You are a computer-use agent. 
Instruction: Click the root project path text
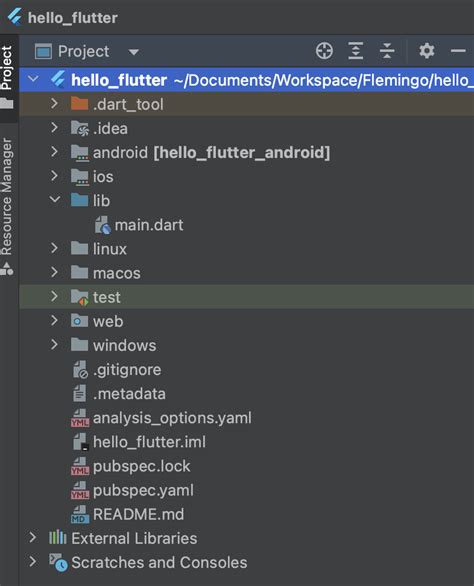324,80
